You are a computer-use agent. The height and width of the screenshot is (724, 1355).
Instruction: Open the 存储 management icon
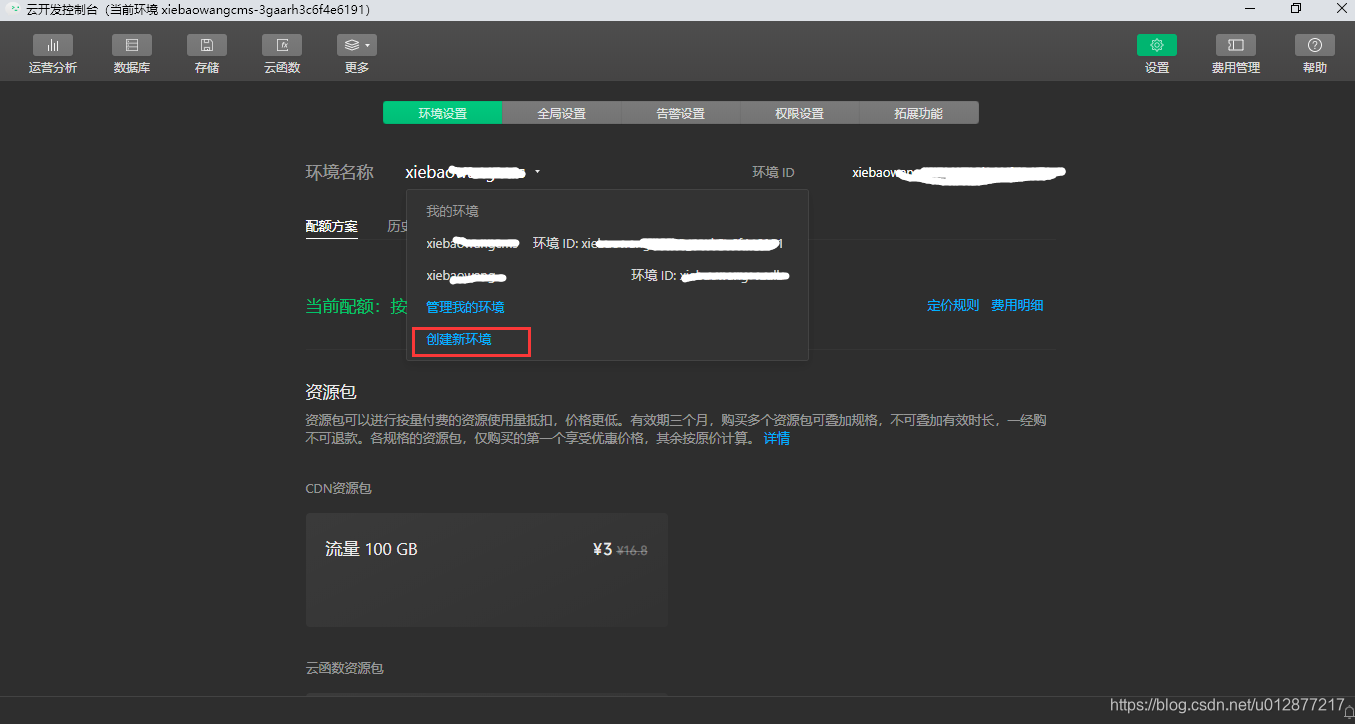click(x=206, y=52)
